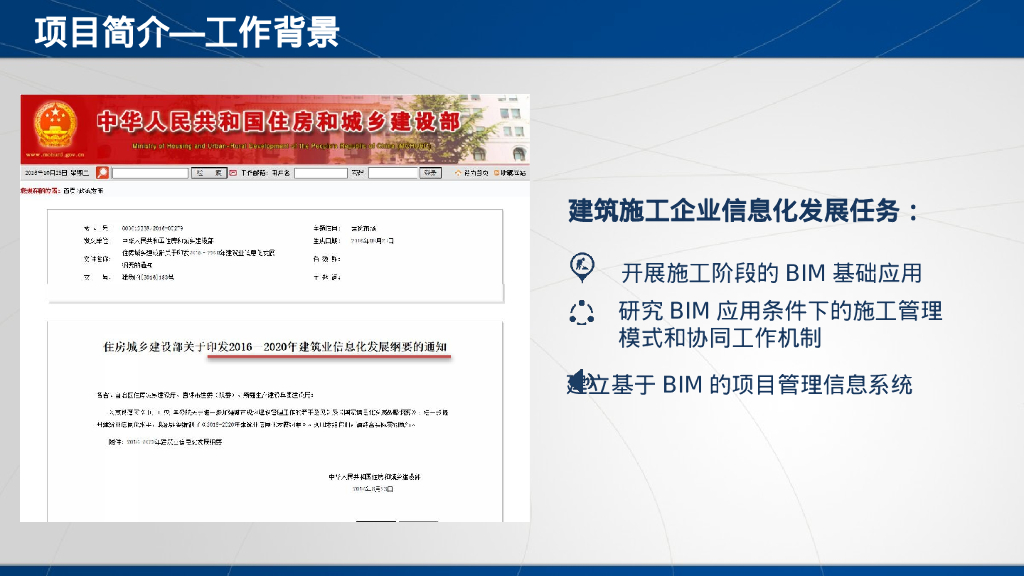Click the construction-worker map pin icon
The image size is (1024, 576).
click(x=582, y=268)
